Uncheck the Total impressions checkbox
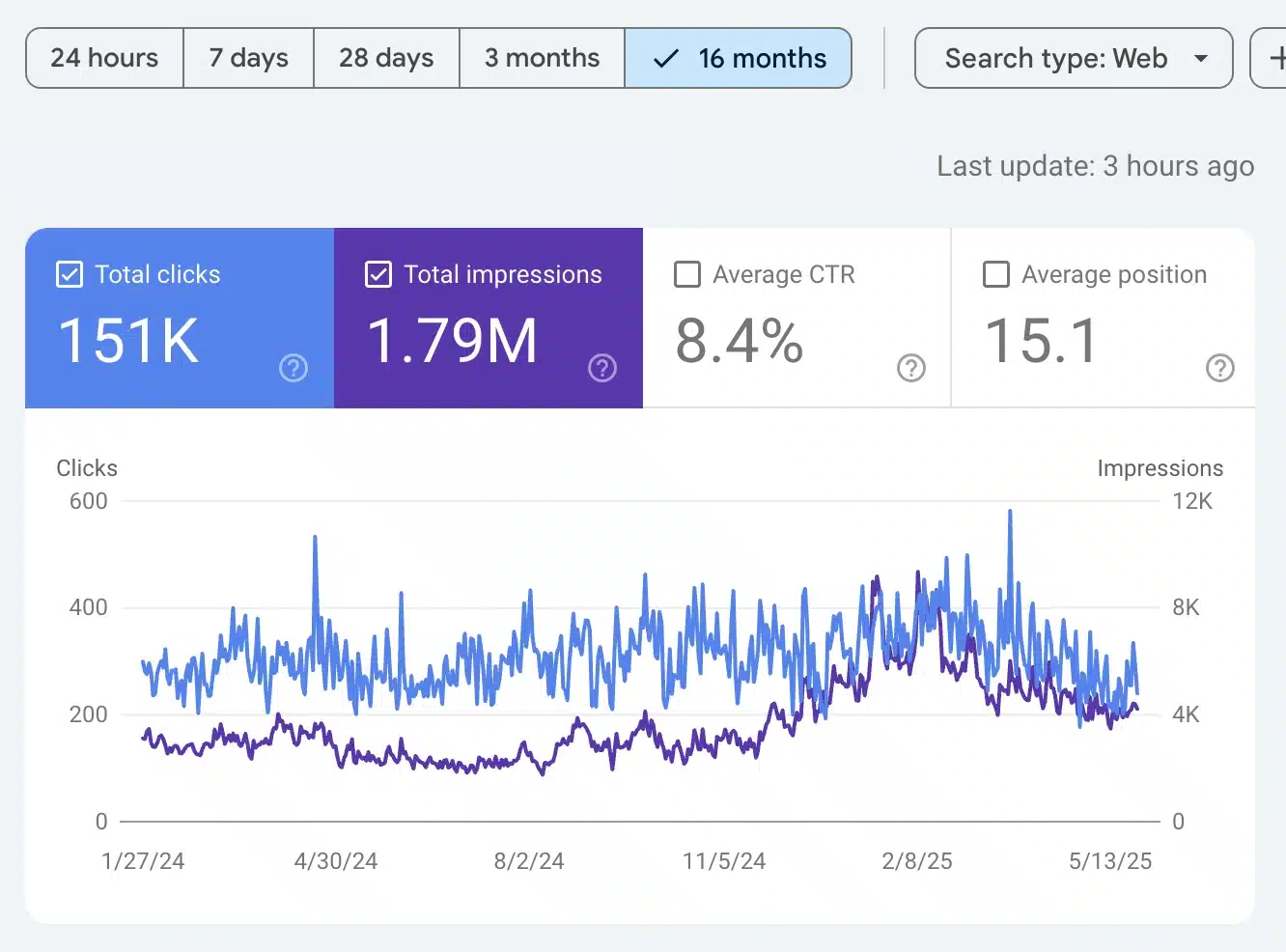The image size is (1286, 952). [x=378, y=275]
